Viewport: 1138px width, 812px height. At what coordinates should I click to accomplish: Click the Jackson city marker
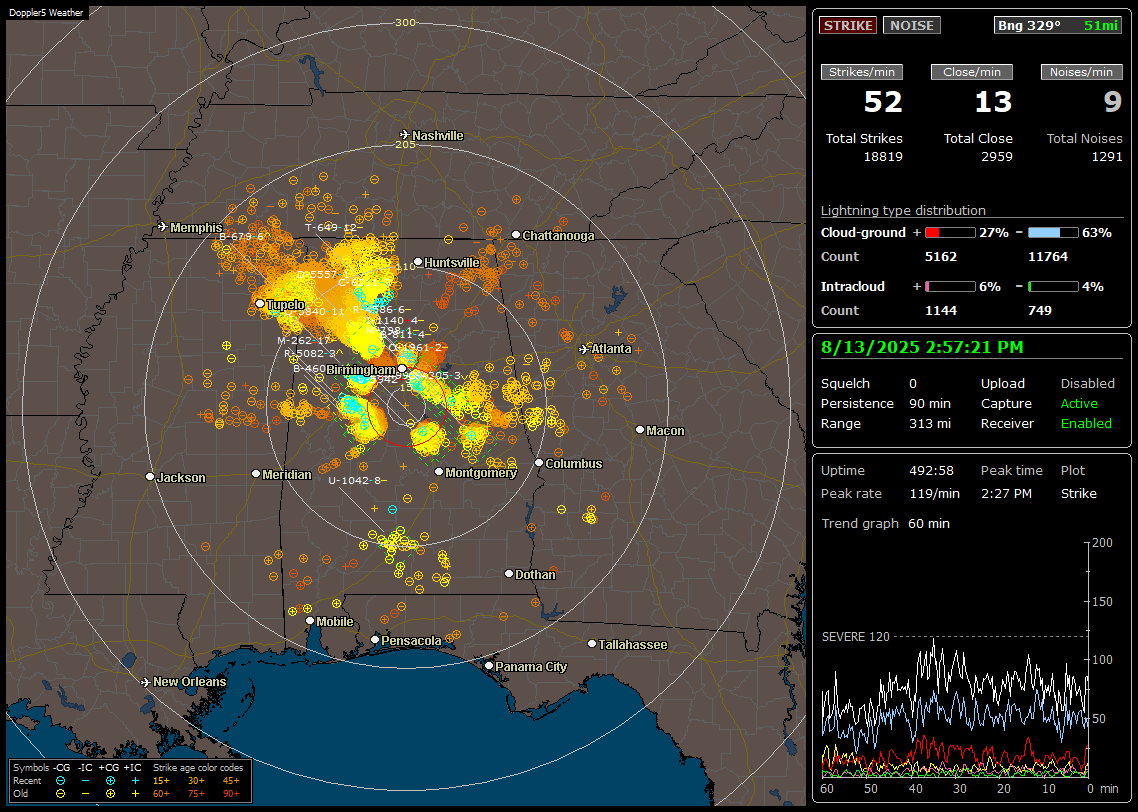150,477
